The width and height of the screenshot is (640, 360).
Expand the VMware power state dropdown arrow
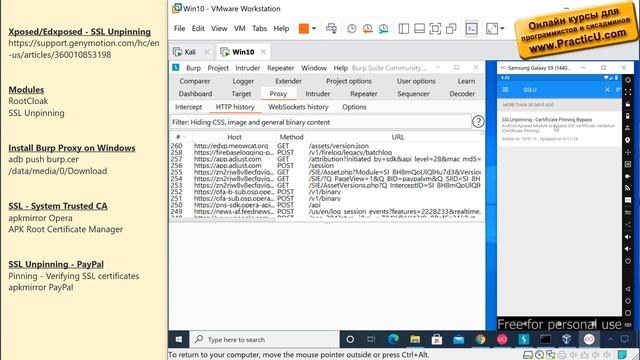(x=314, y=29)
